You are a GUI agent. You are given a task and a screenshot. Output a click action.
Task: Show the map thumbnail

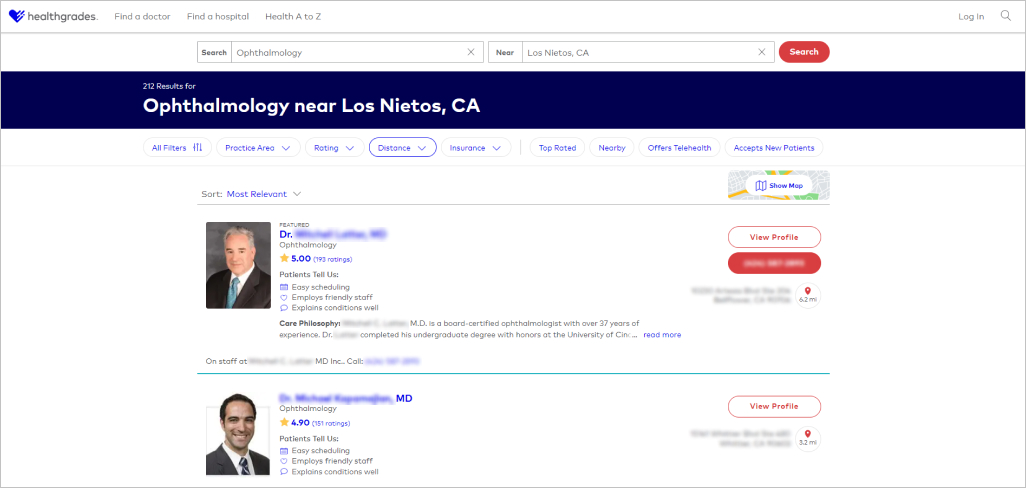click(778, 185)
